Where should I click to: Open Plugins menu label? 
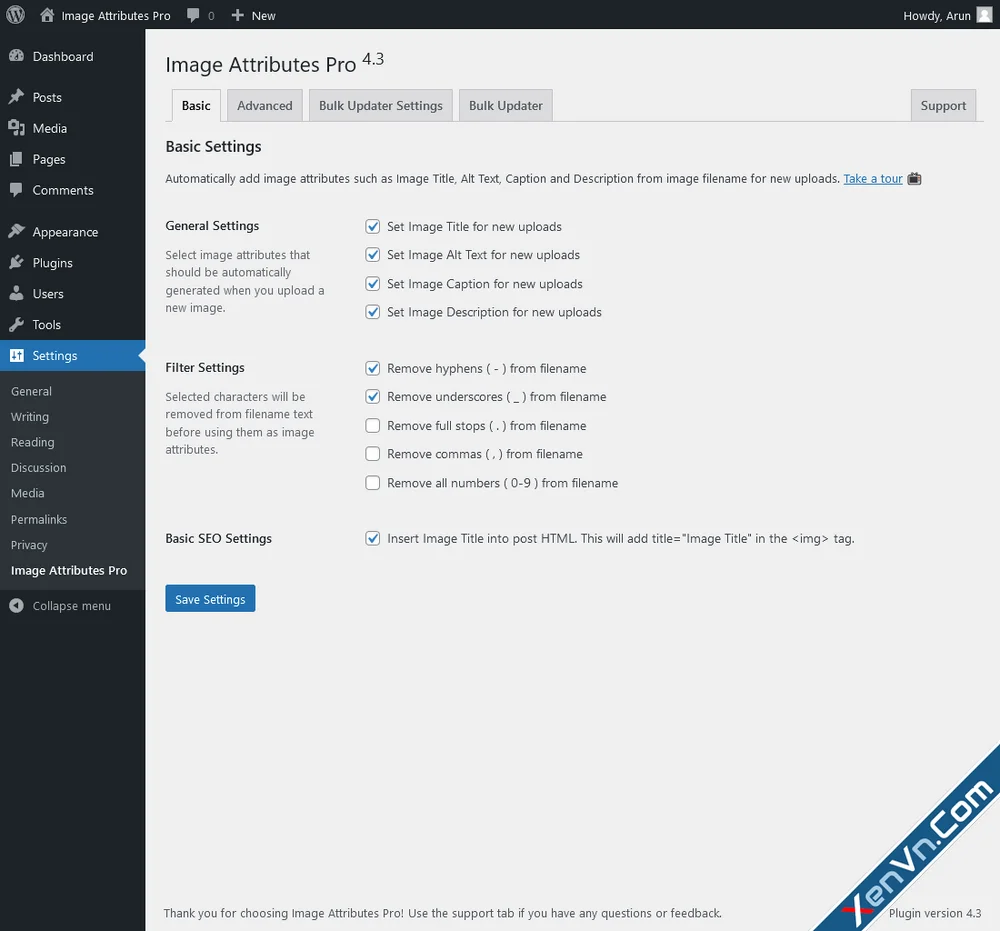(53, 263)
